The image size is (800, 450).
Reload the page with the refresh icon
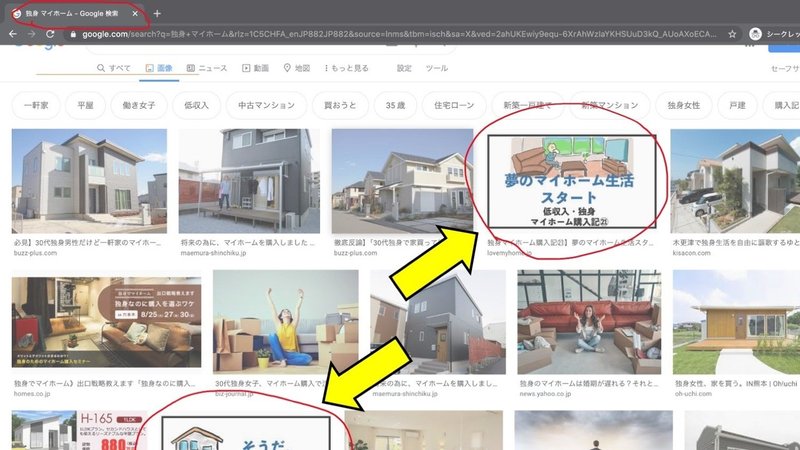(50, 34)
